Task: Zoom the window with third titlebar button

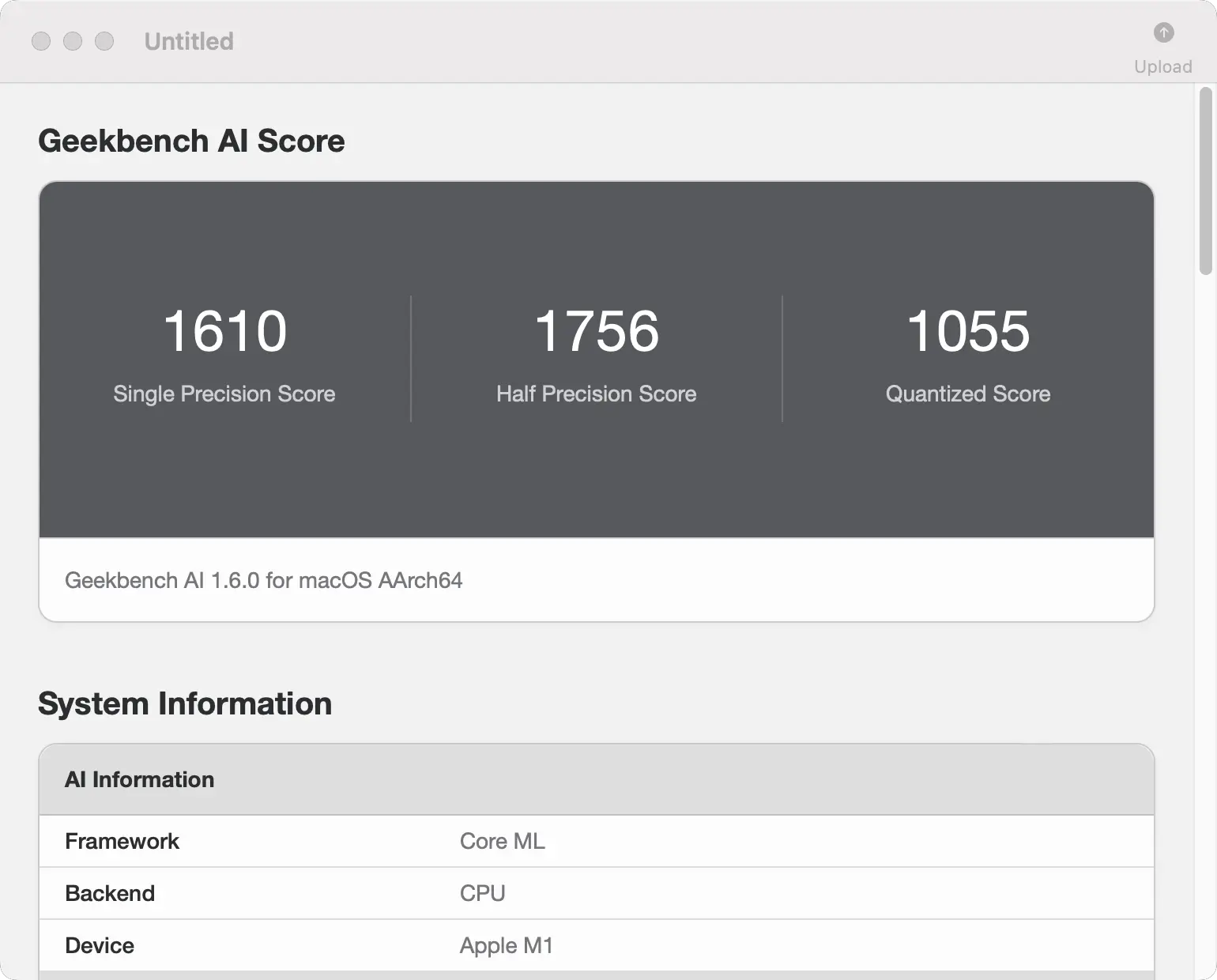Action: 104,41
